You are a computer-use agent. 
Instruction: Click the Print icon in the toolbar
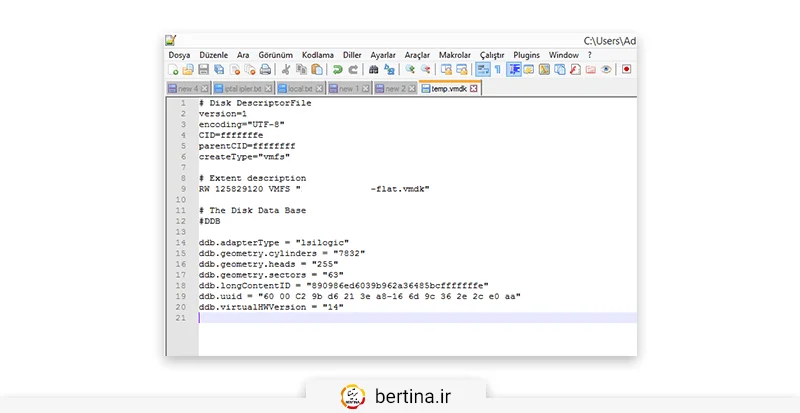[265, 70]
